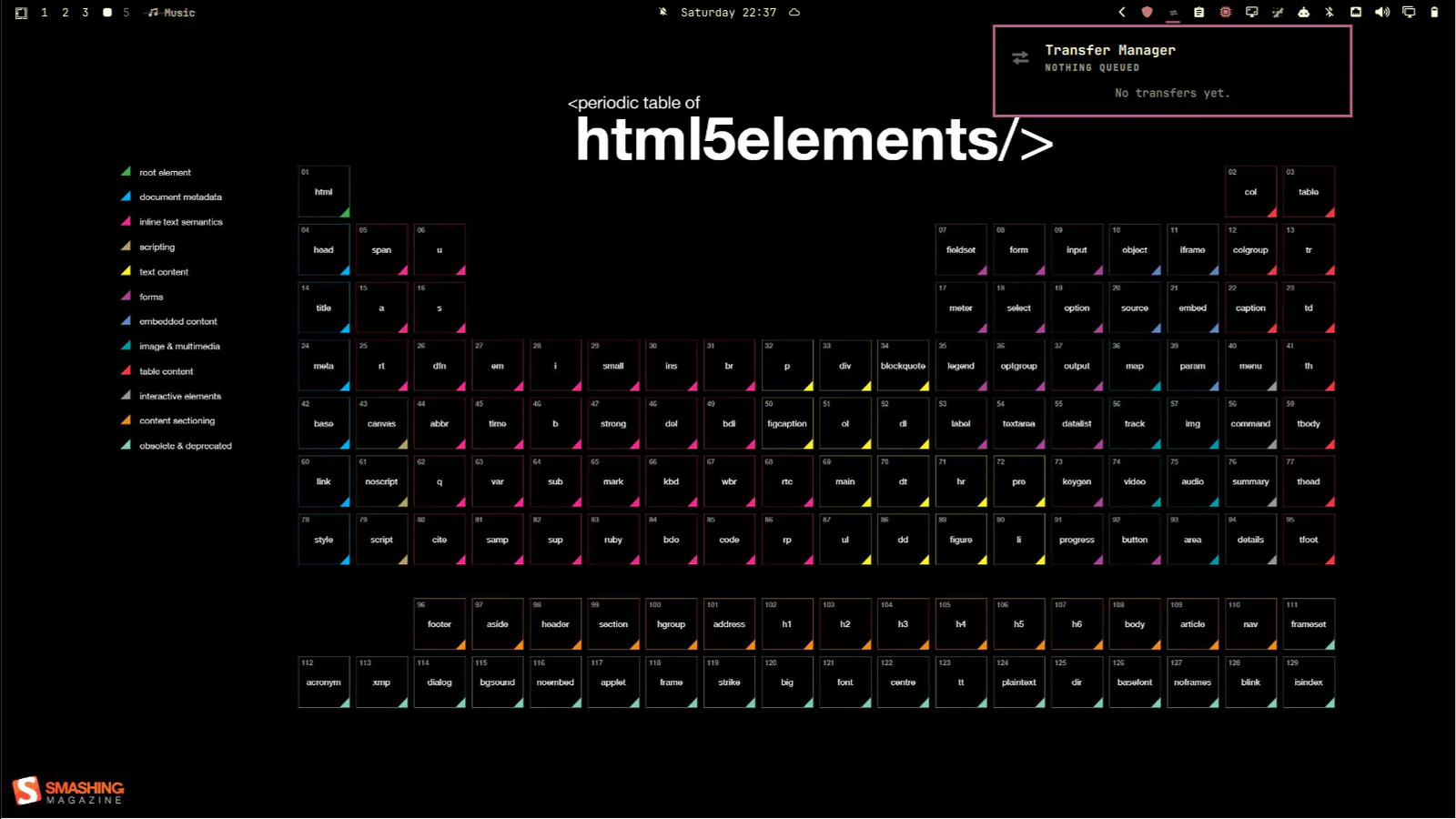Click the transfer manager arrows icon in bar

pyautogui.click(x=1174, y=12)
